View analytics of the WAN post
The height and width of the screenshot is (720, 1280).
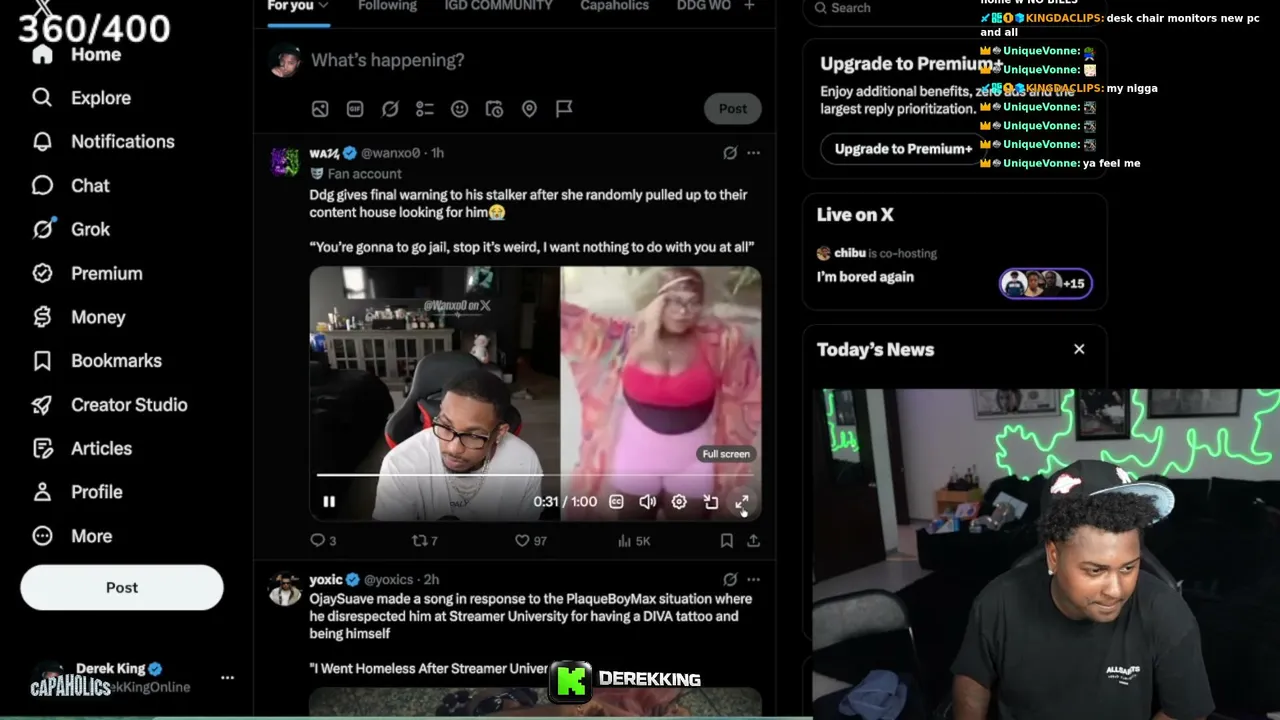pos(634,541)
